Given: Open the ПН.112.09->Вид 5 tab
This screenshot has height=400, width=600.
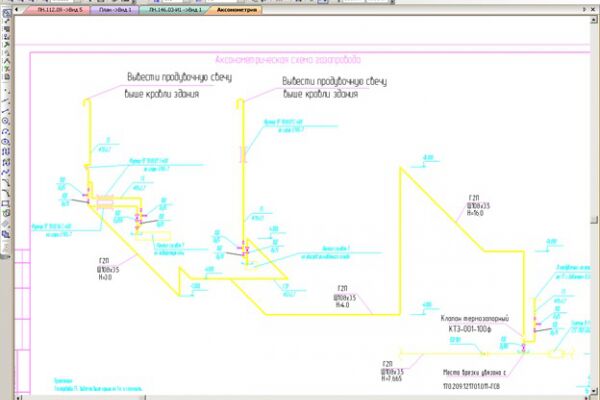Looking at the screenshot, I should 59,10.
